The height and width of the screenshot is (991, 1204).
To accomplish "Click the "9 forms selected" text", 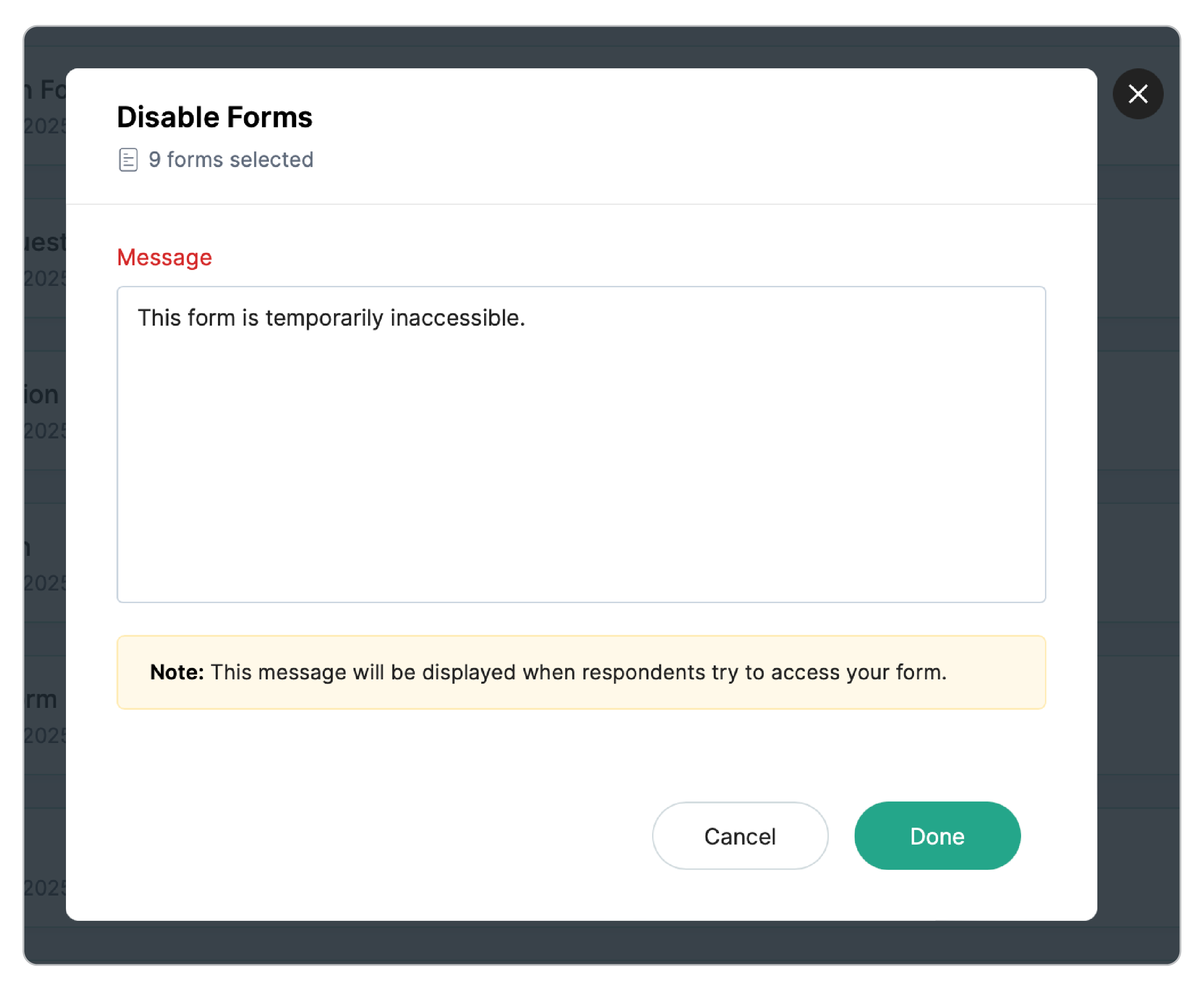I will [x=231, y=160].
